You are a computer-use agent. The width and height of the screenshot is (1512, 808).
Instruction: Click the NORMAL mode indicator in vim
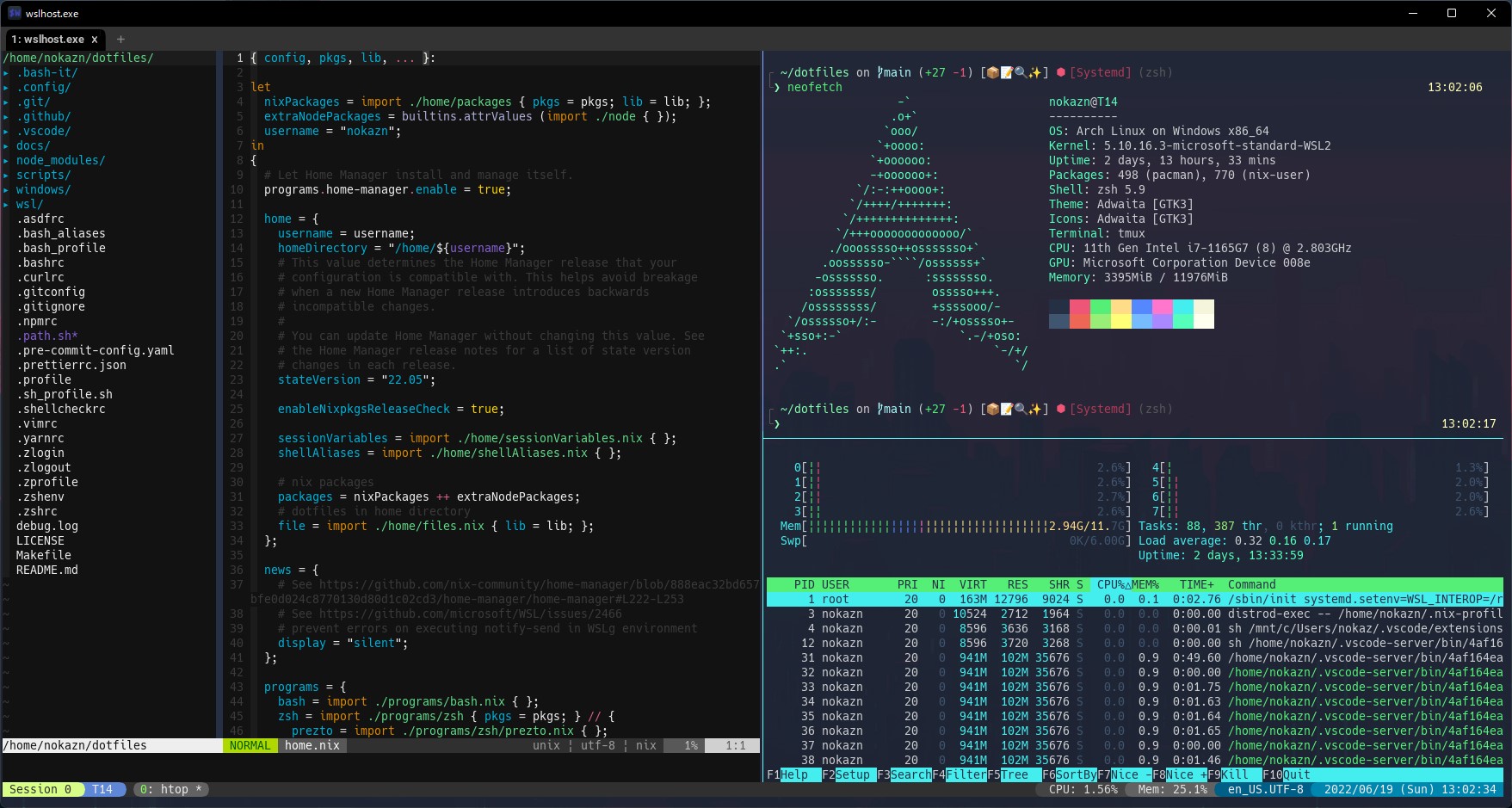250,745
